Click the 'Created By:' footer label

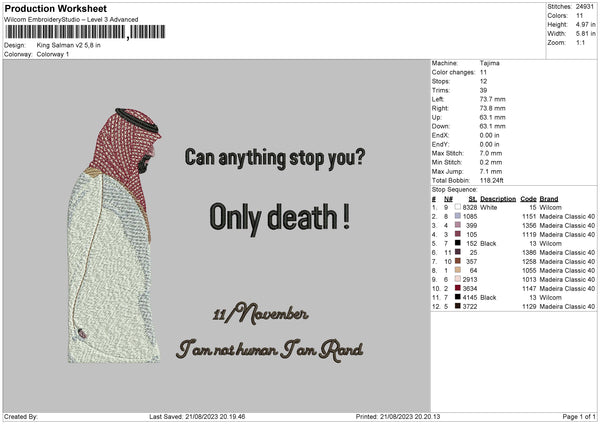(21, 416)
